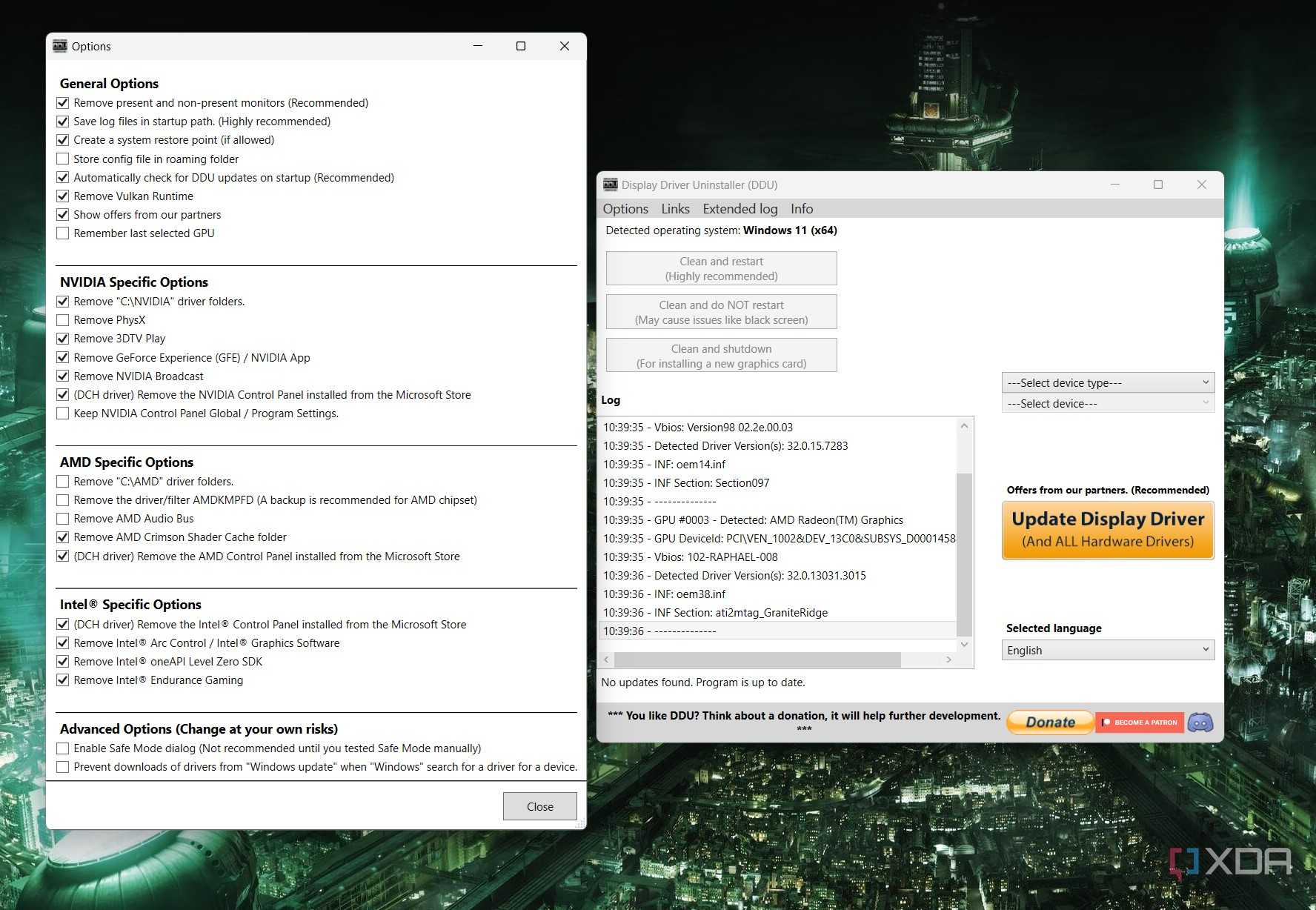This screenshot has height=910, width=1316.
Task: Click the orange Donate button
Action: pos(1050,722)
